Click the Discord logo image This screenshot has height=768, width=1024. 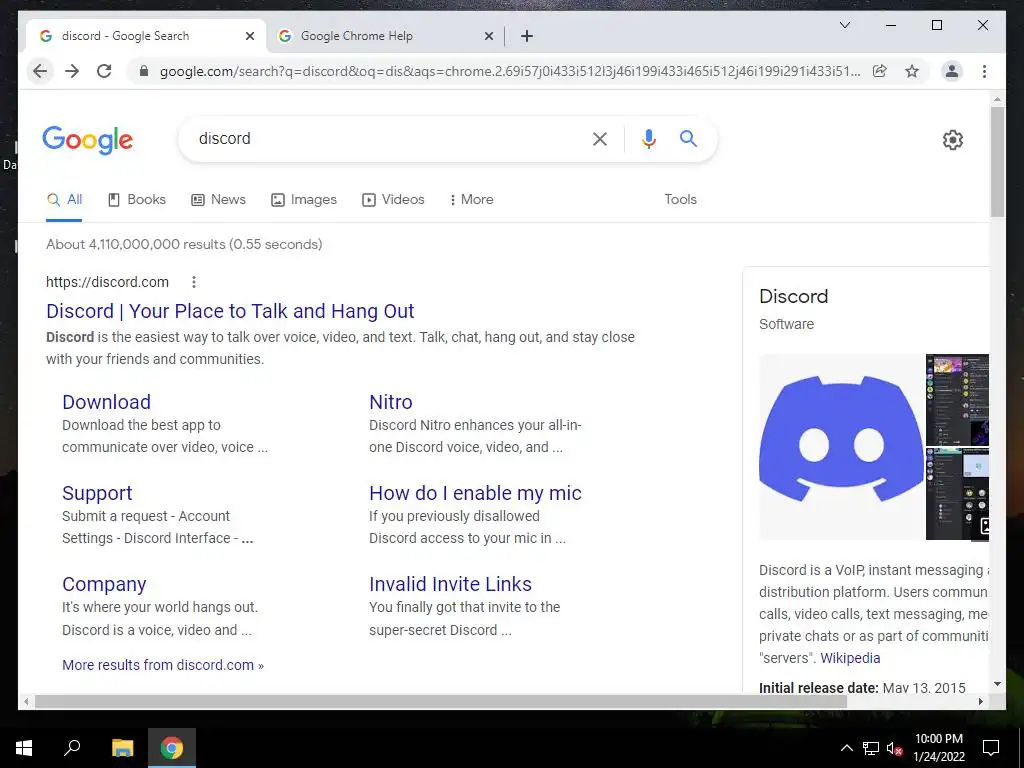pos(841,447)
